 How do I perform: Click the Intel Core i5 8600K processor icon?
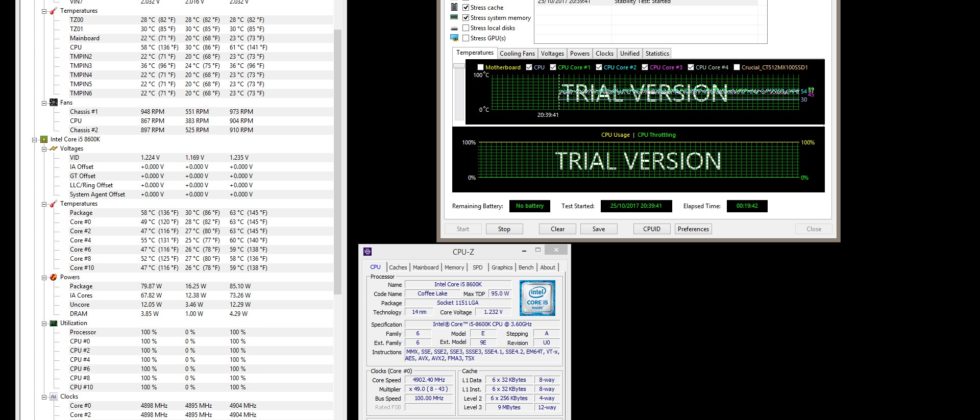click(x=44, y=139)
